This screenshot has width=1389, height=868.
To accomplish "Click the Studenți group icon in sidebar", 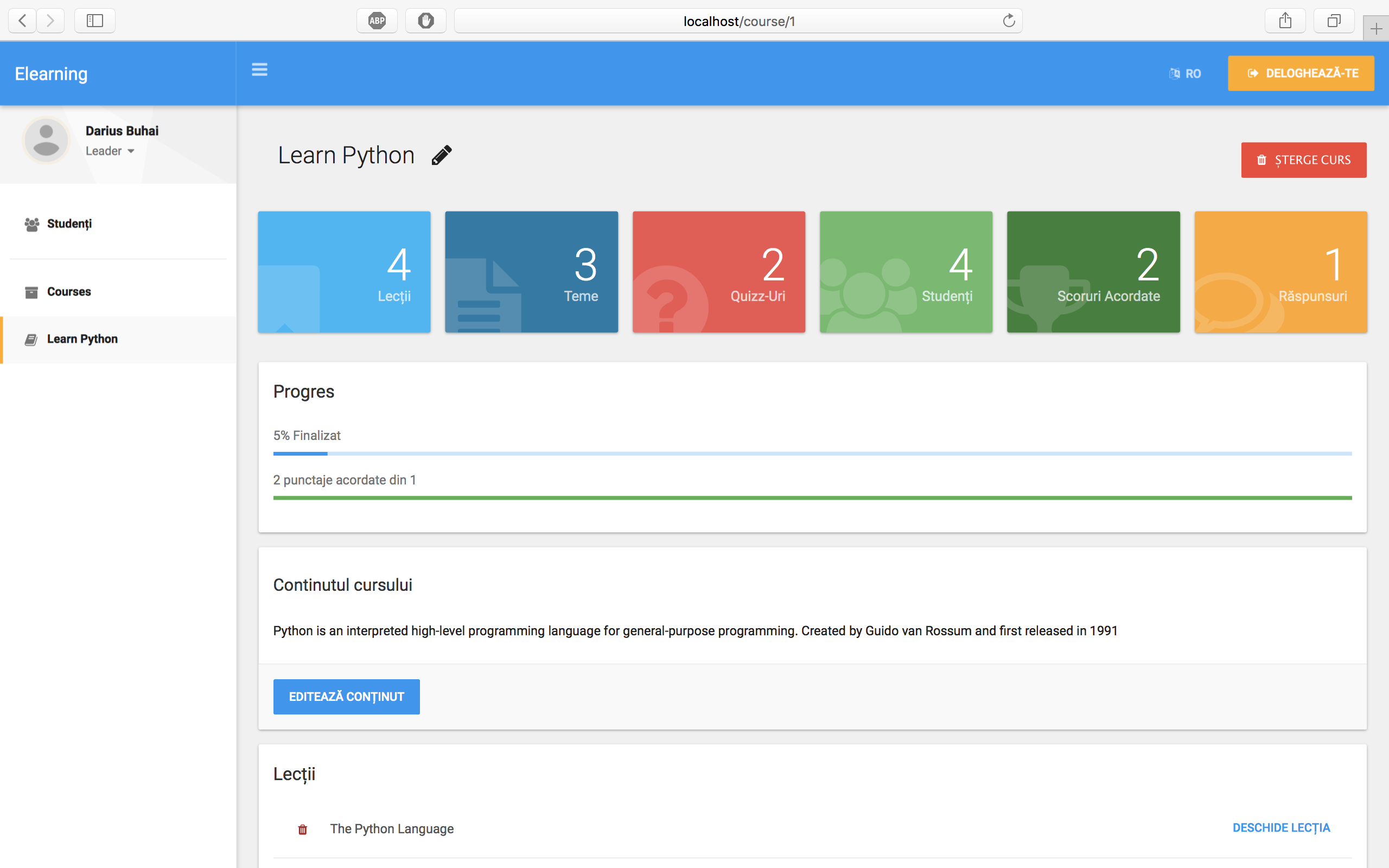I will 31,224.
